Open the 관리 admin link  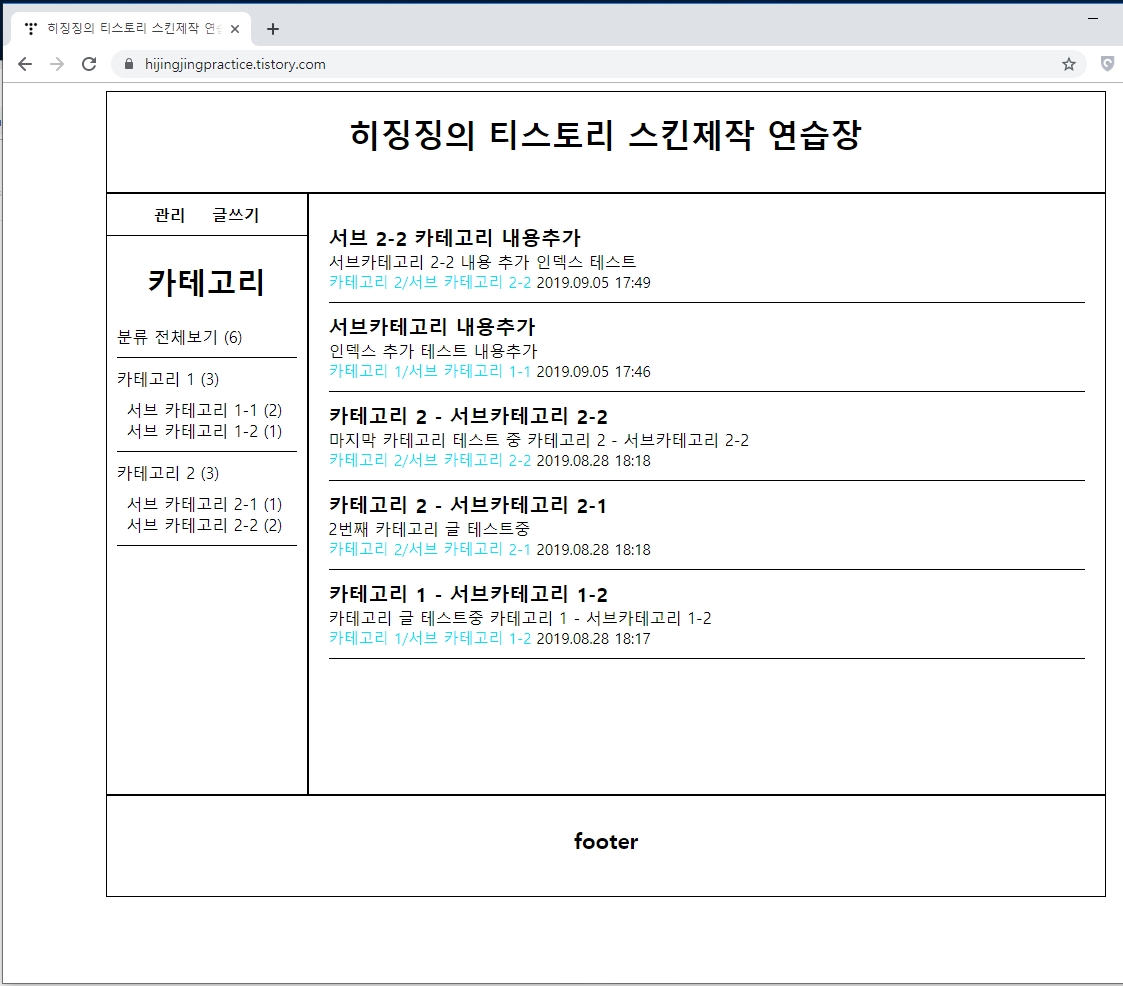(x=170, y=215)
